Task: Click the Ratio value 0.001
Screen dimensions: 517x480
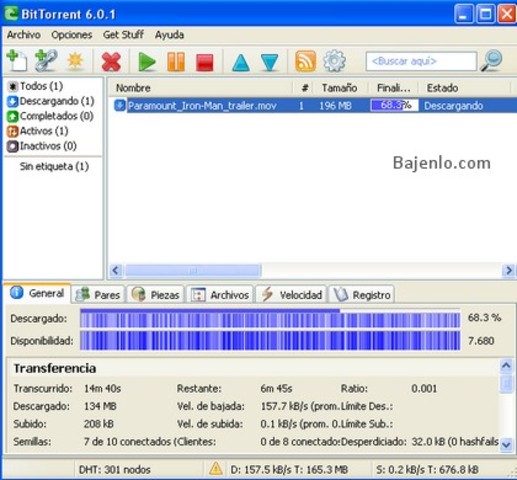Action: click(x=424, y=389)
